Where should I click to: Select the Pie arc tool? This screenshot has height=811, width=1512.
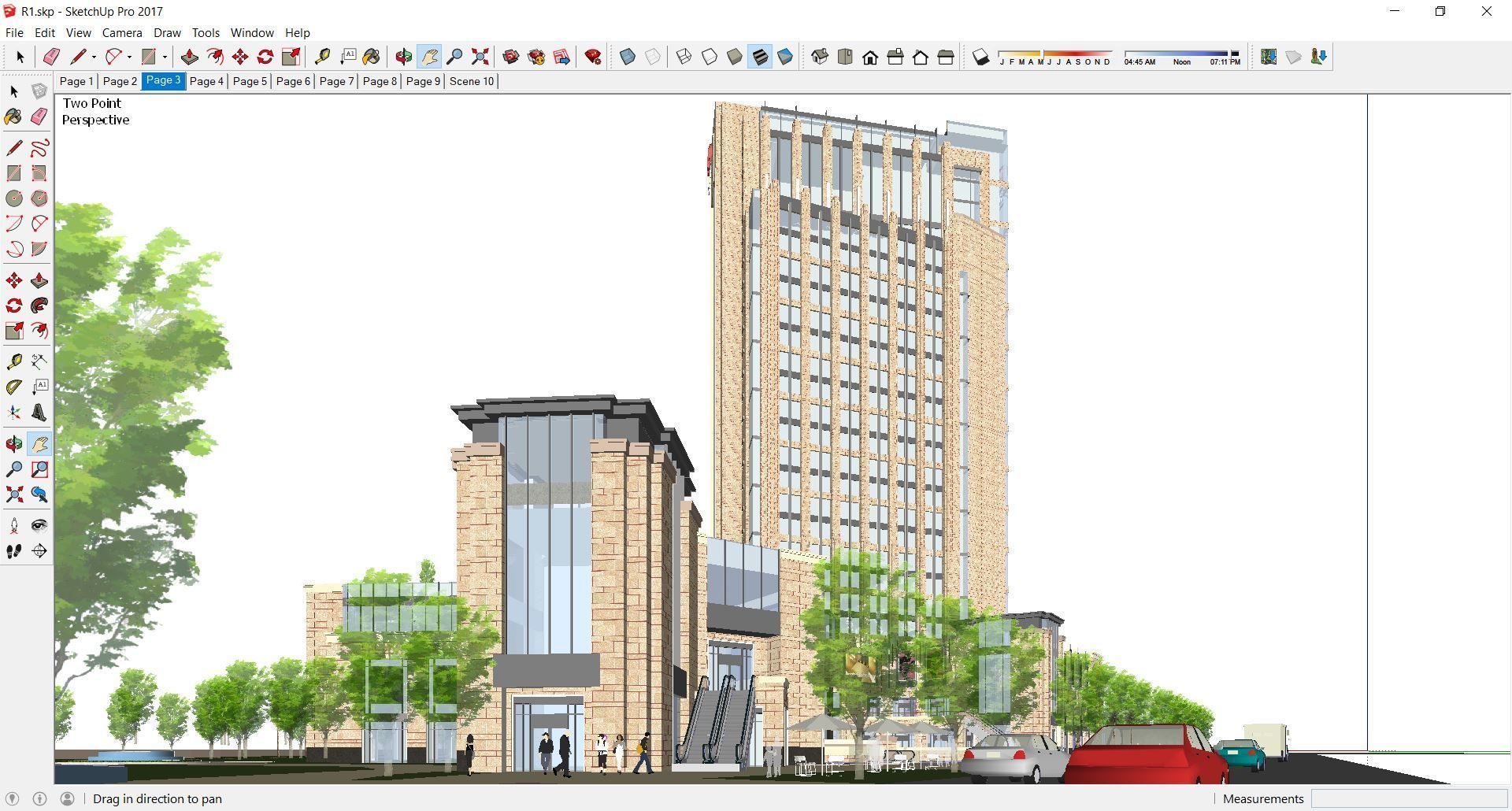click(x=39, y=249)
